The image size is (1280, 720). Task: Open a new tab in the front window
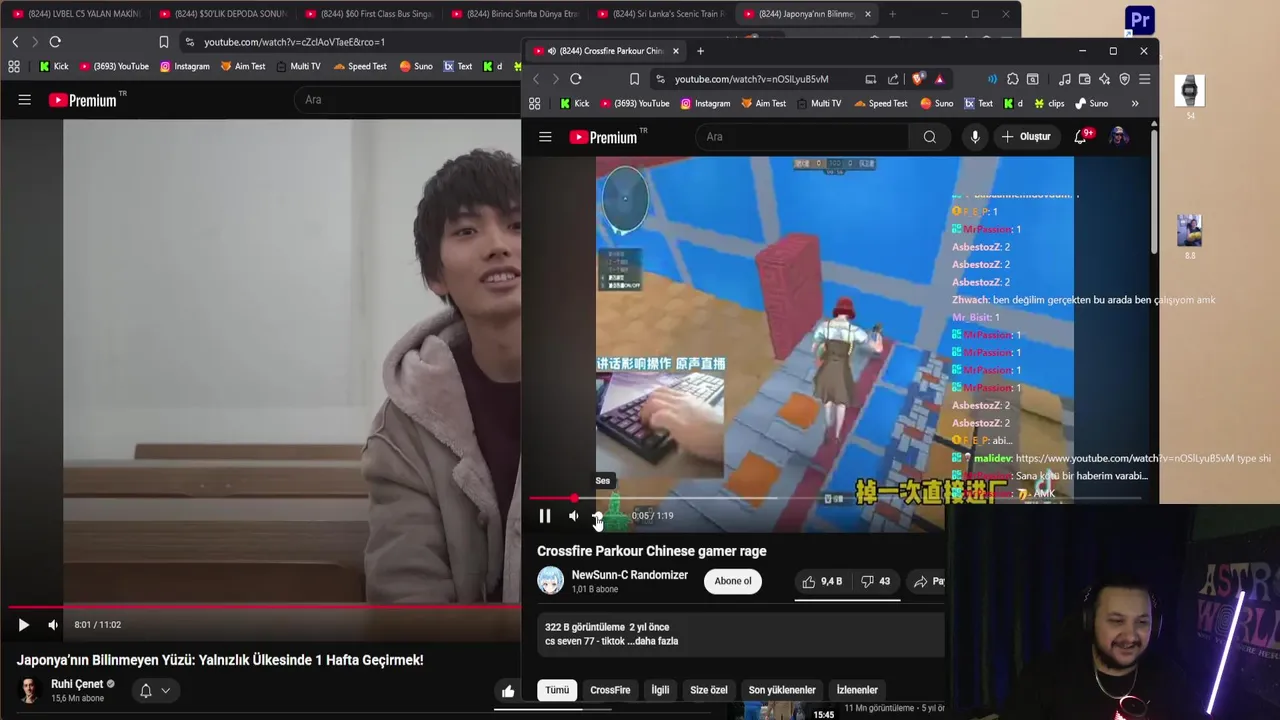click(x=700, y=51)
